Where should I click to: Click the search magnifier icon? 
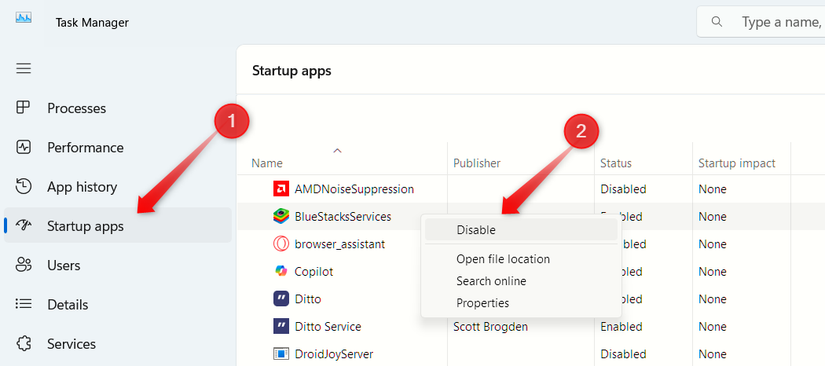point(717,22)
